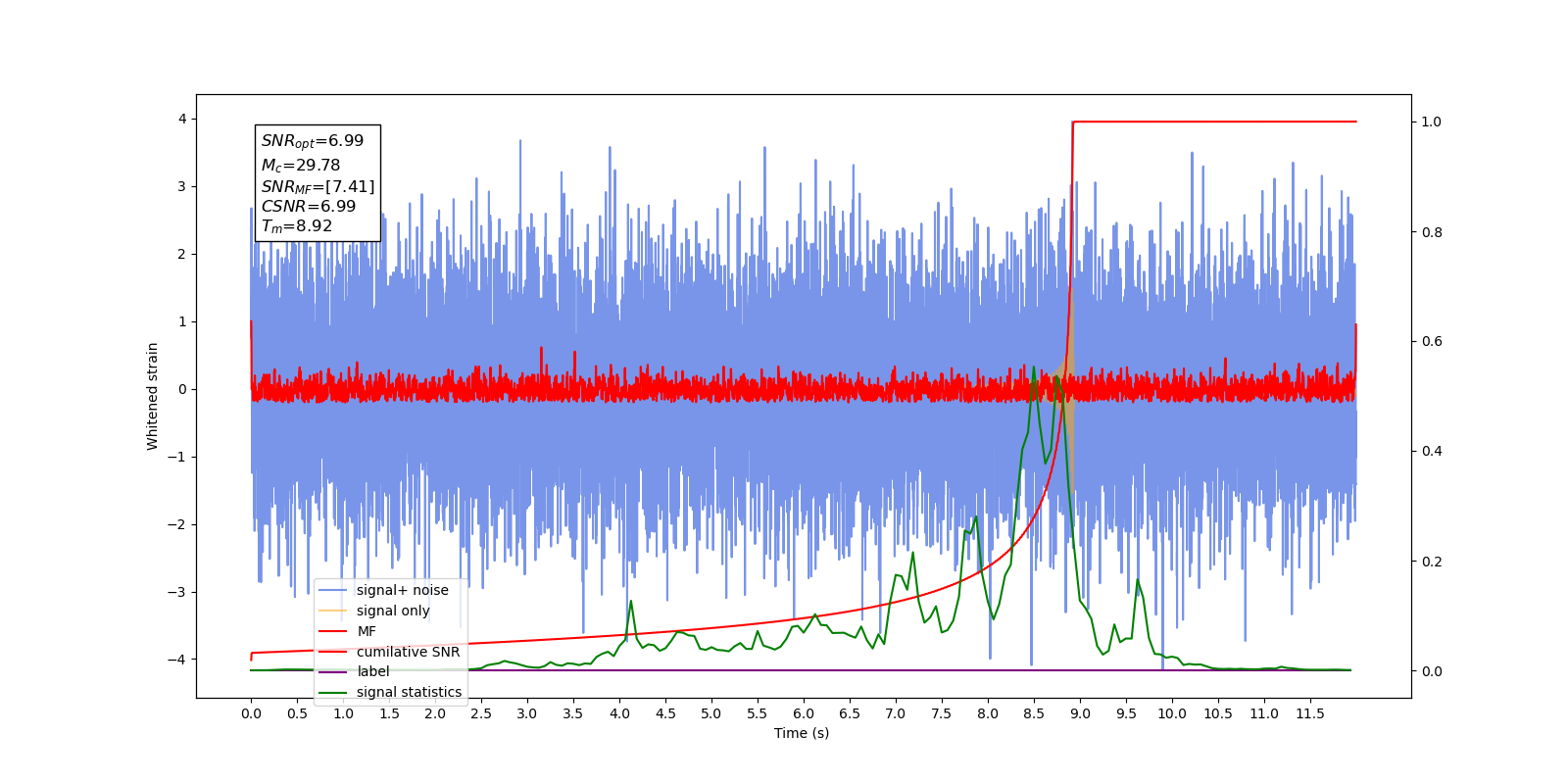
Task: Click the Tm=8.92 annotation line
Action: (x=297, y=226)
